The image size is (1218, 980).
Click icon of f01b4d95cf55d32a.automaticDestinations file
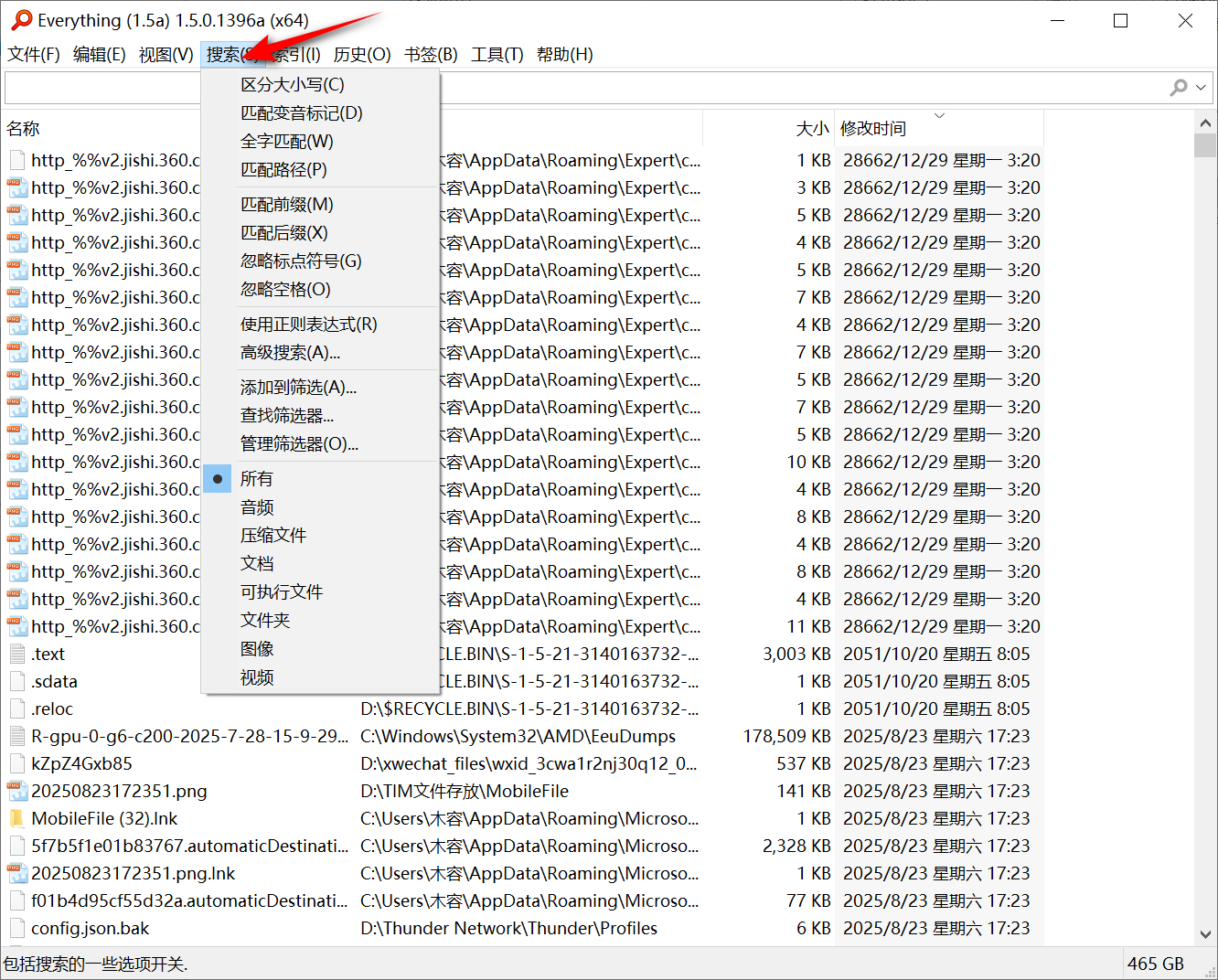point(16,900)
